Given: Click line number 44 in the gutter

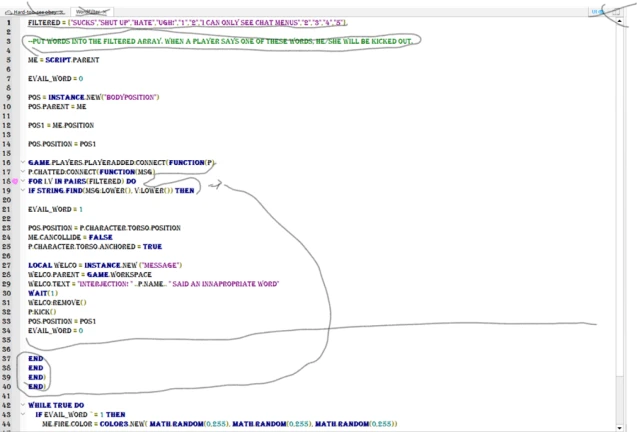Looking at the screenshot, I should (x=8, y=423).
